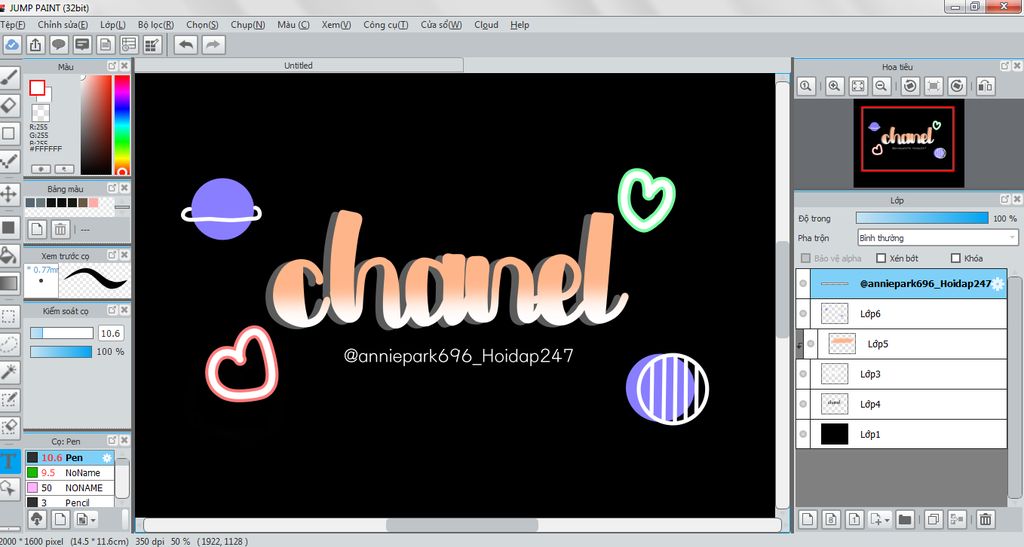Toggle visibility of @anniepark696_Hoidap247 text layer
Viewport: 1024px width, 547px height.
point(803,283)
